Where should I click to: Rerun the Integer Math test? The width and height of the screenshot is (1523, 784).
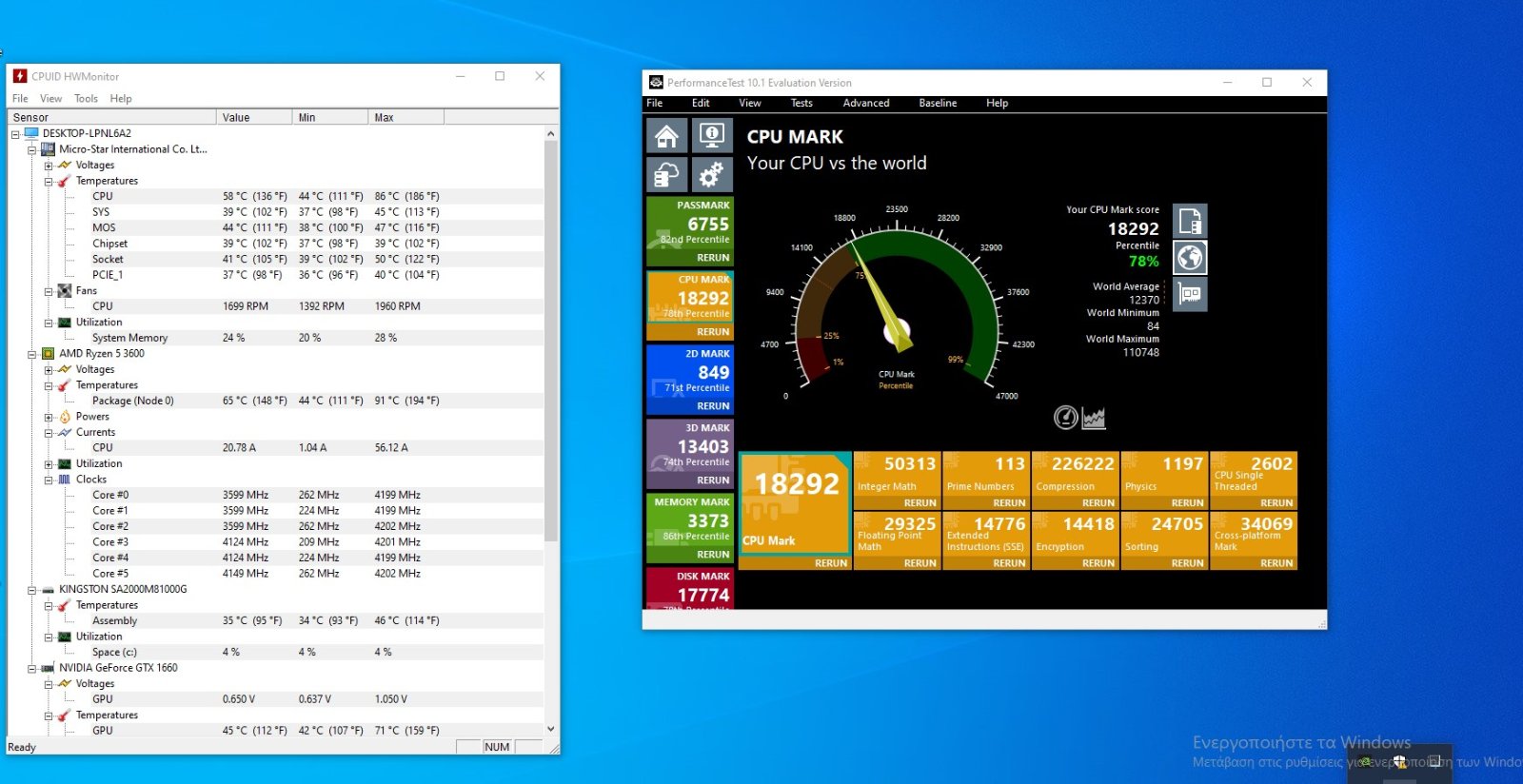click(x=920, y=503)
